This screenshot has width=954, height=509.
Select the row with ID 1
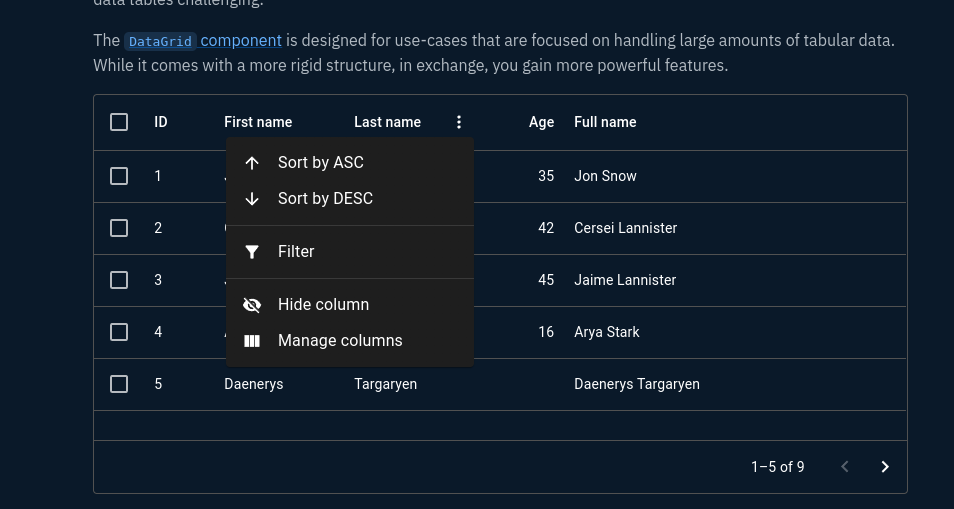point(119,176)
